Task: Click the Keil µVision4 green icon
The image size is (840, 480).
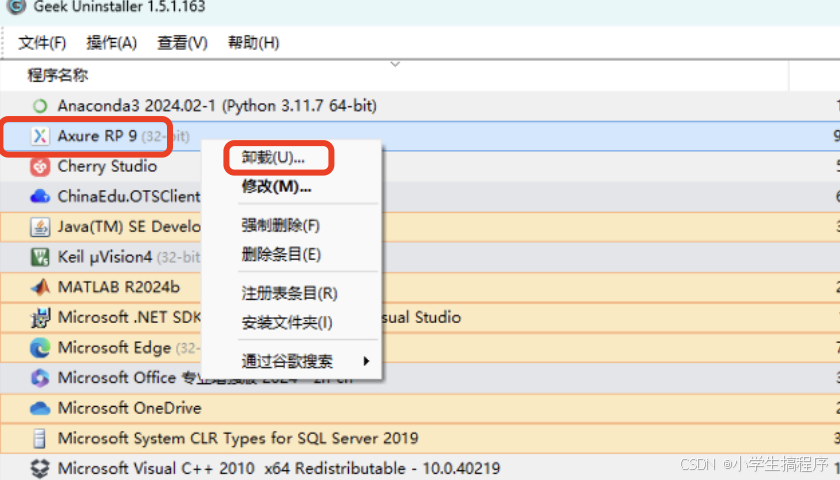Action: point(40,257)
